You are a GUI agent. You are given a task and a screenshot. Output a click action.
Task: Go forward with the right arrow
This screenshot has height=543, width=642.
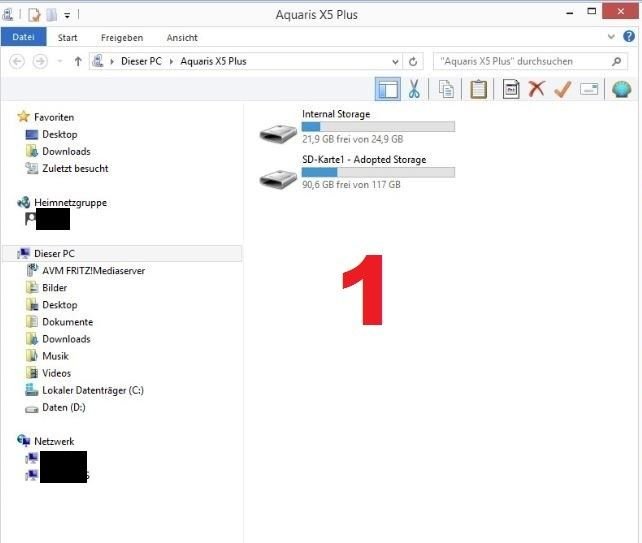tap(40, 61)
